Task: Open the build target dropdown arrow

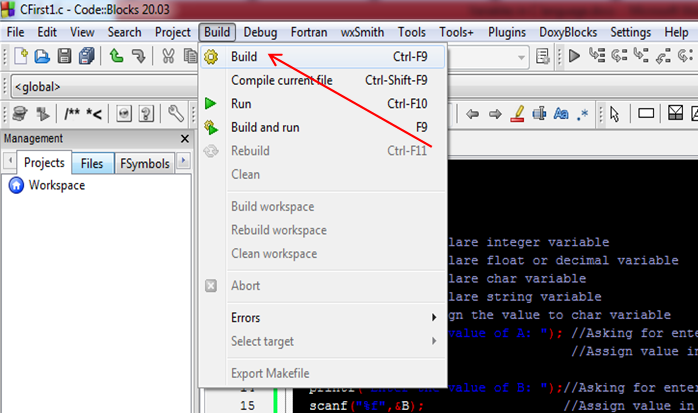Action: tap(521, 57)
